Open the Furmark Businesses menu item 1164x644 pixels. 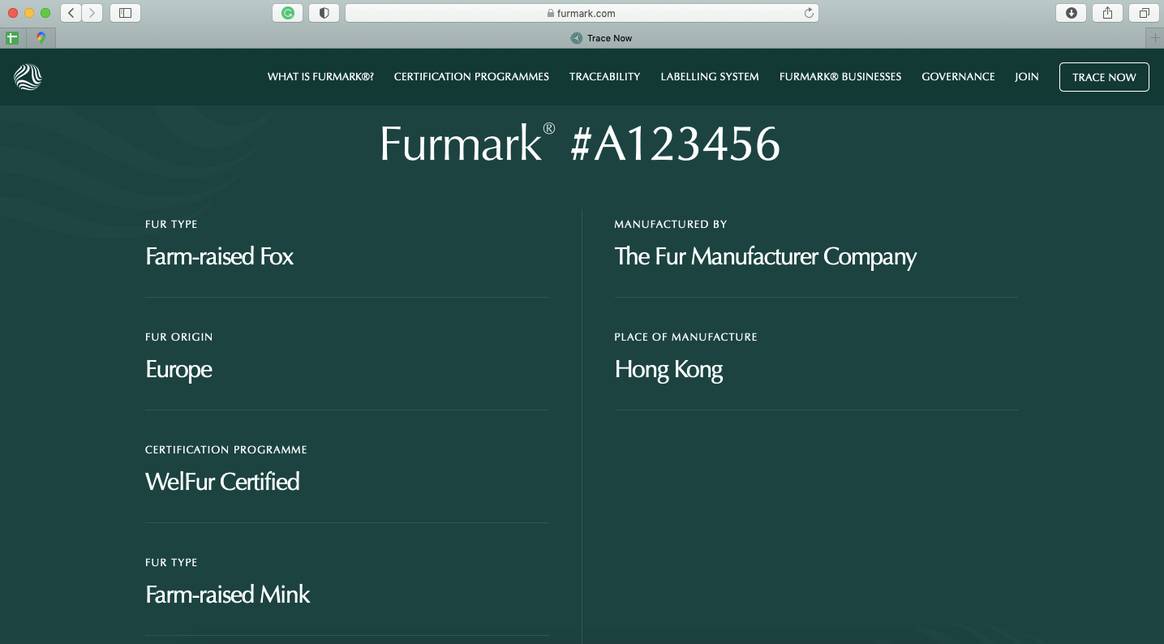[840, 76]
